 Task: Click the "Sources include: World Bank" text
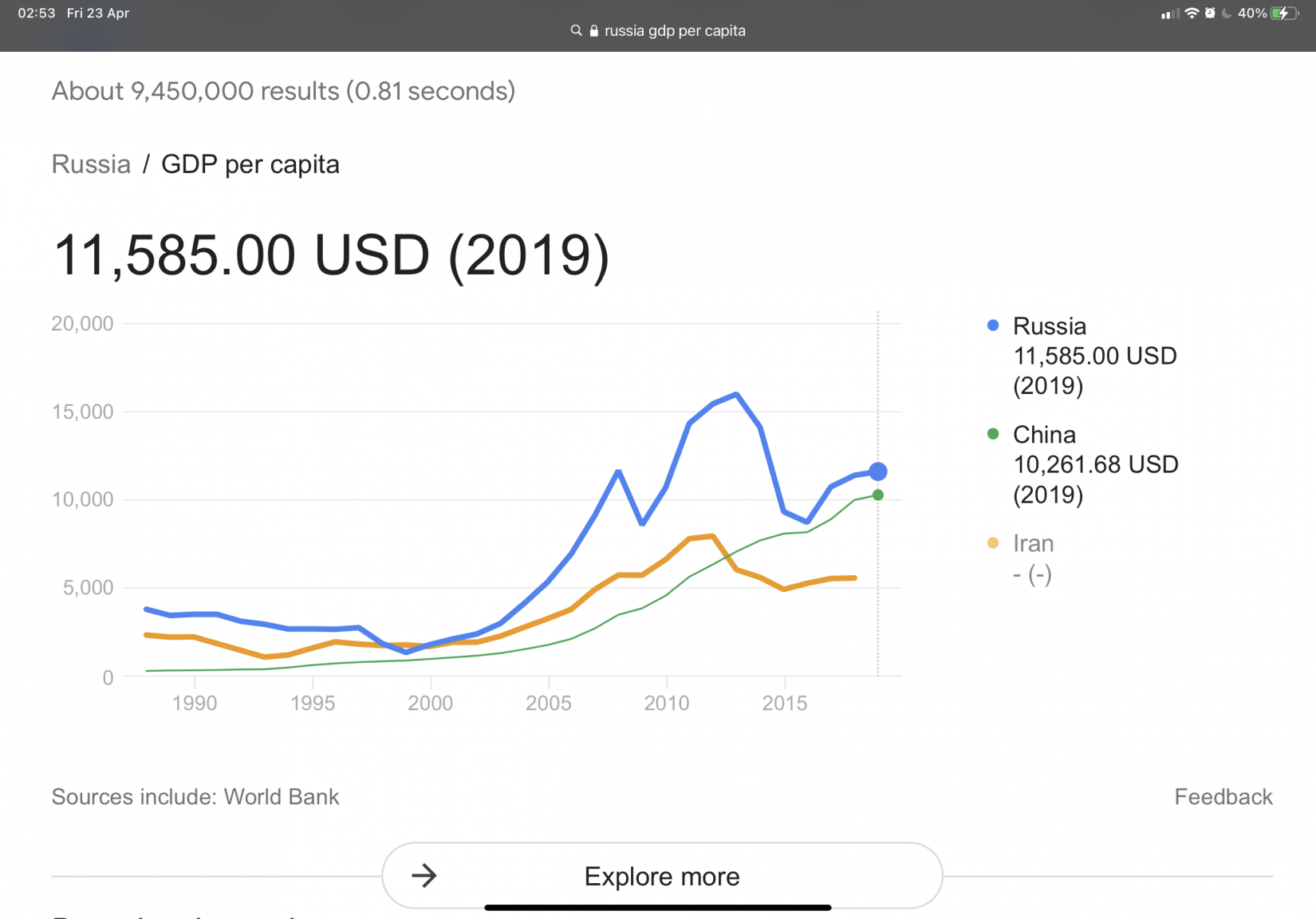(x=195, y=797)
